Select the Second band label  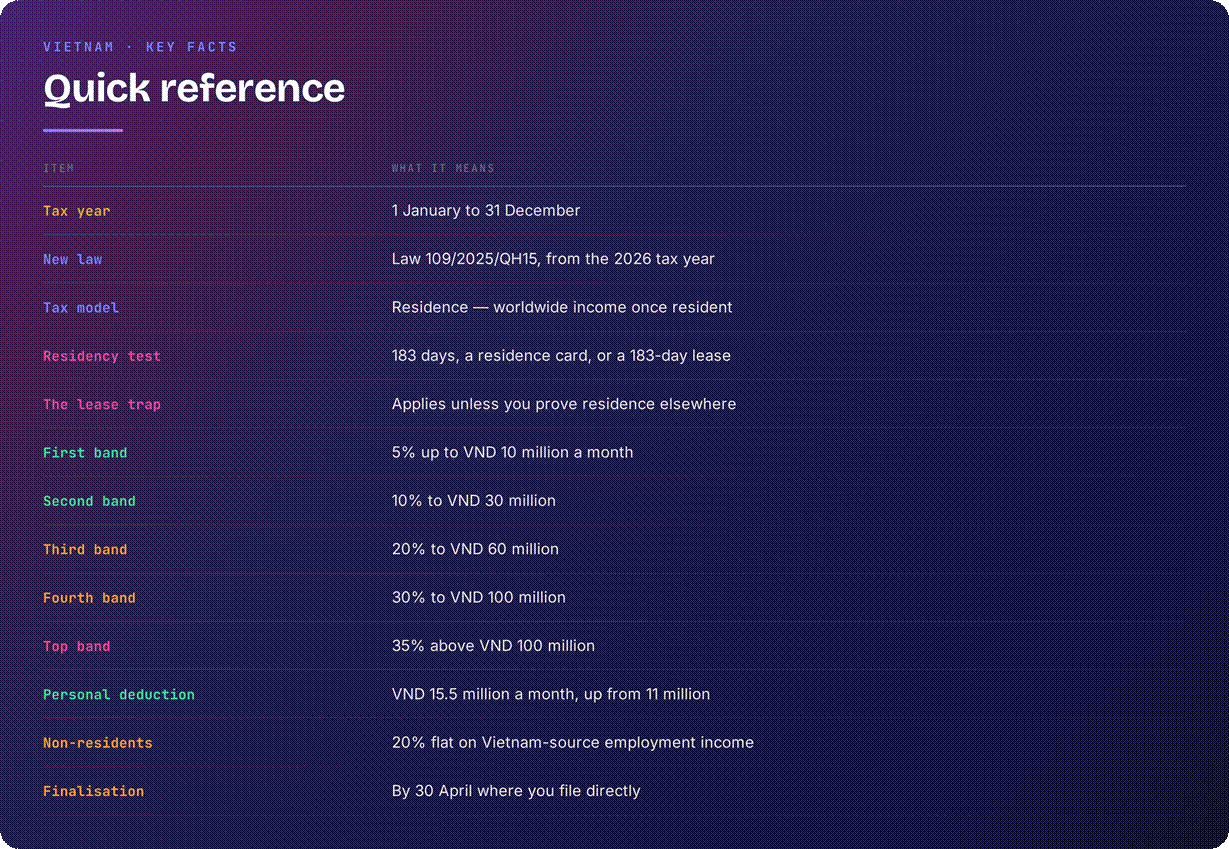pyautogui.click(x=89, y=501)
